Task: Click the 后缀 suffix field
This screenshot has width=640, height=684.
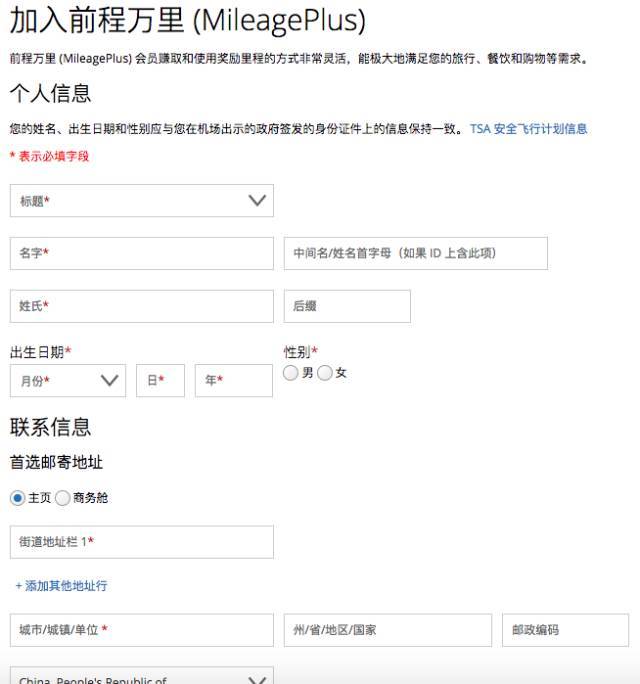Action: (x=347, y=306)
